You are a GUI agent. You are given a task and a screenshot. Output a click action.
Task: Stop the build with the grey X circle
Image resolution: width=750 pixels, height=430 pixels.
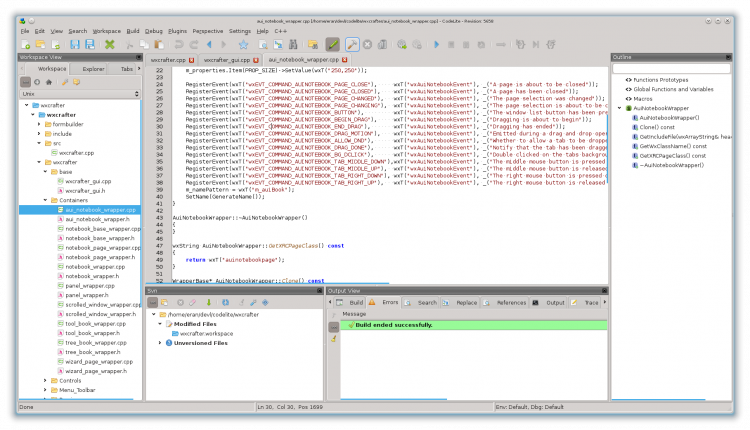(x=367, y=44)
